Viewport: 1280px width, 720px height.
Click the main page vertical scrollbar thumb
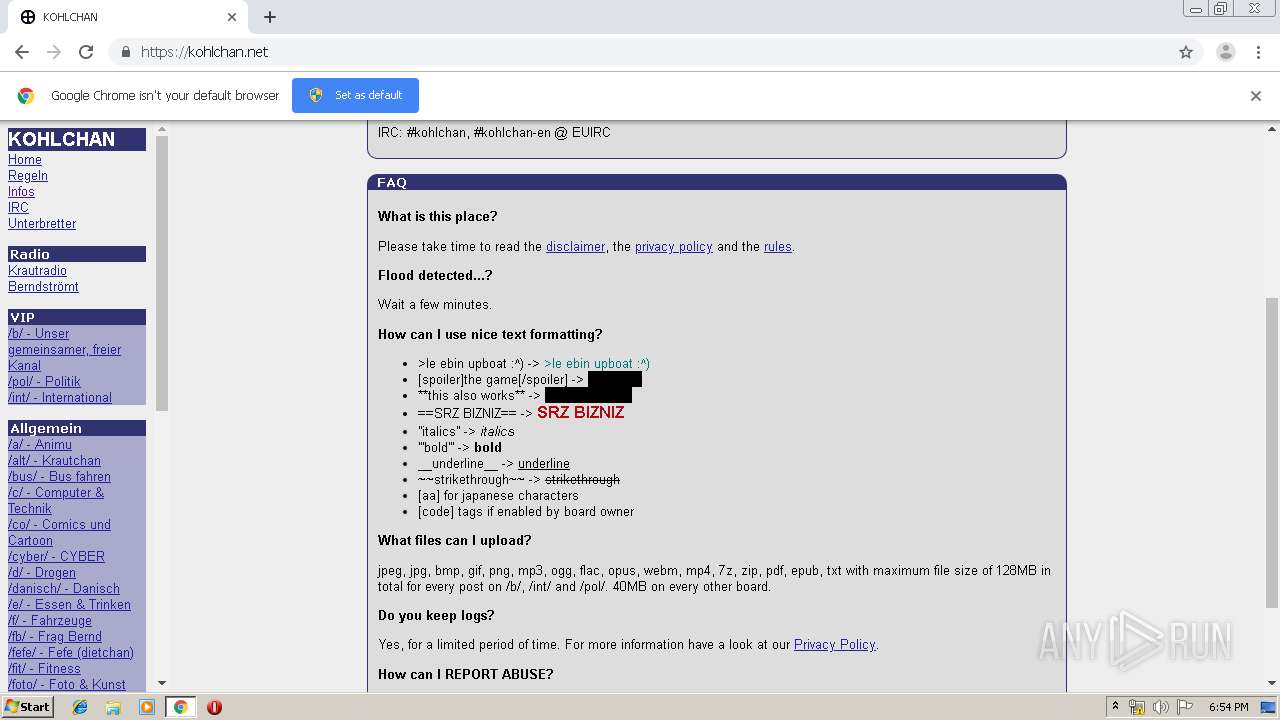pyautogui.click(x=1272, y=452)
